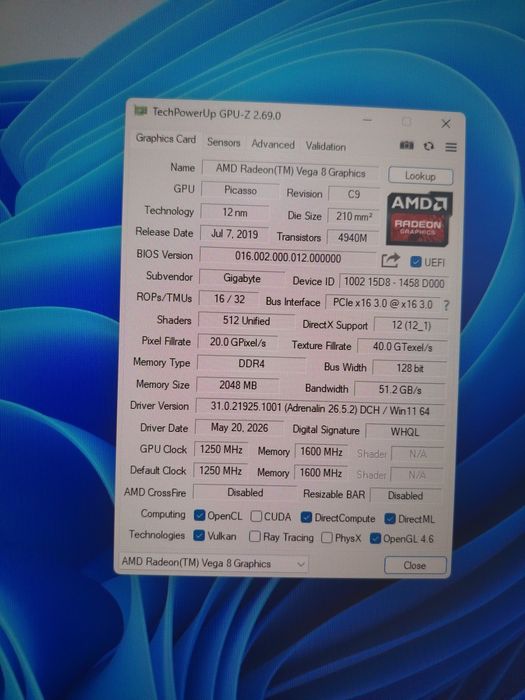Screen dimensions: 525x700
Task: Click the Driver Date field May 20, 2026
Action: click(239, 428)
